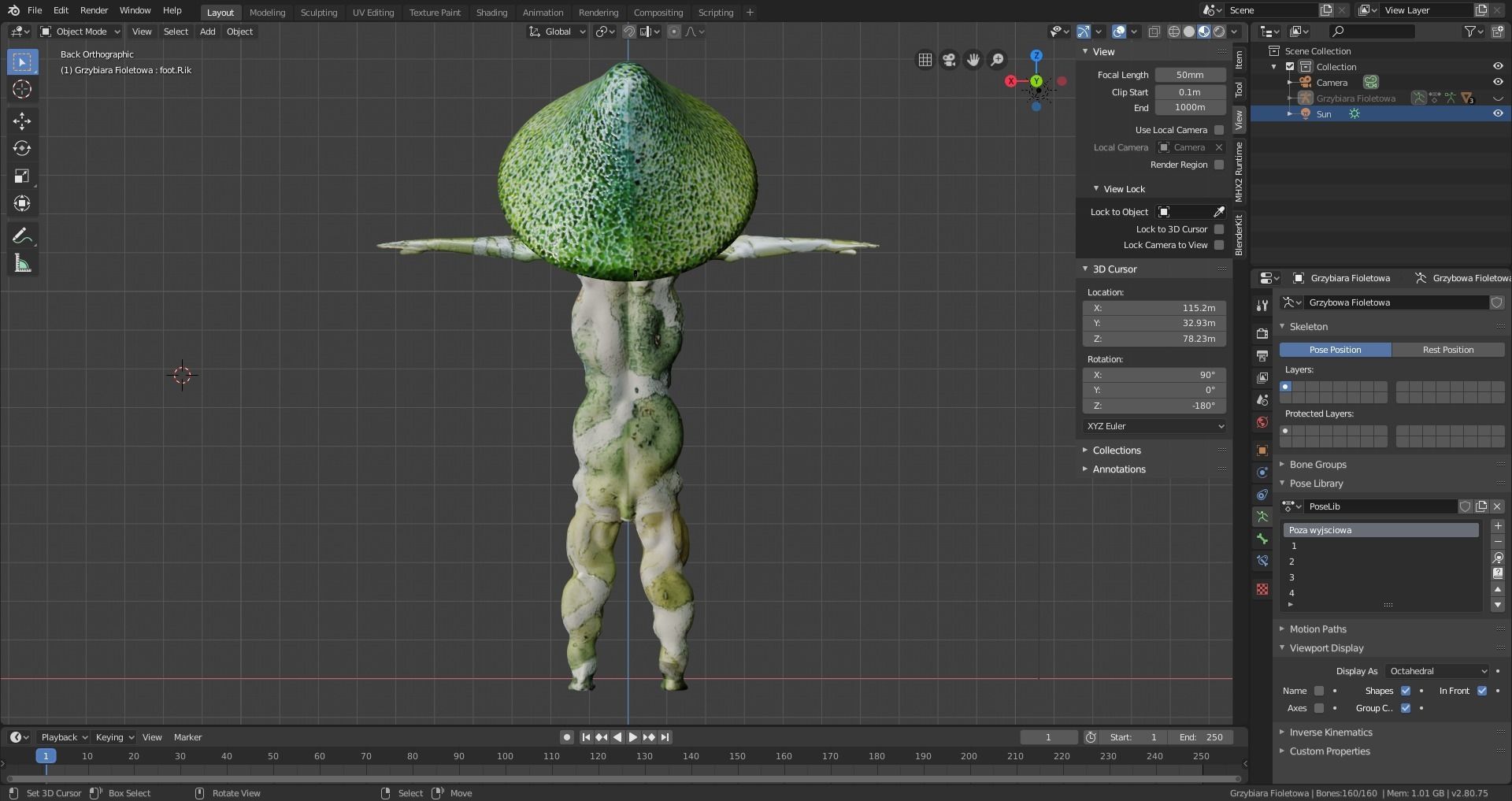Screen dimensions: 1512x801
Task: Switch to wireframe viewport shading
Action: coord(1174,32)
